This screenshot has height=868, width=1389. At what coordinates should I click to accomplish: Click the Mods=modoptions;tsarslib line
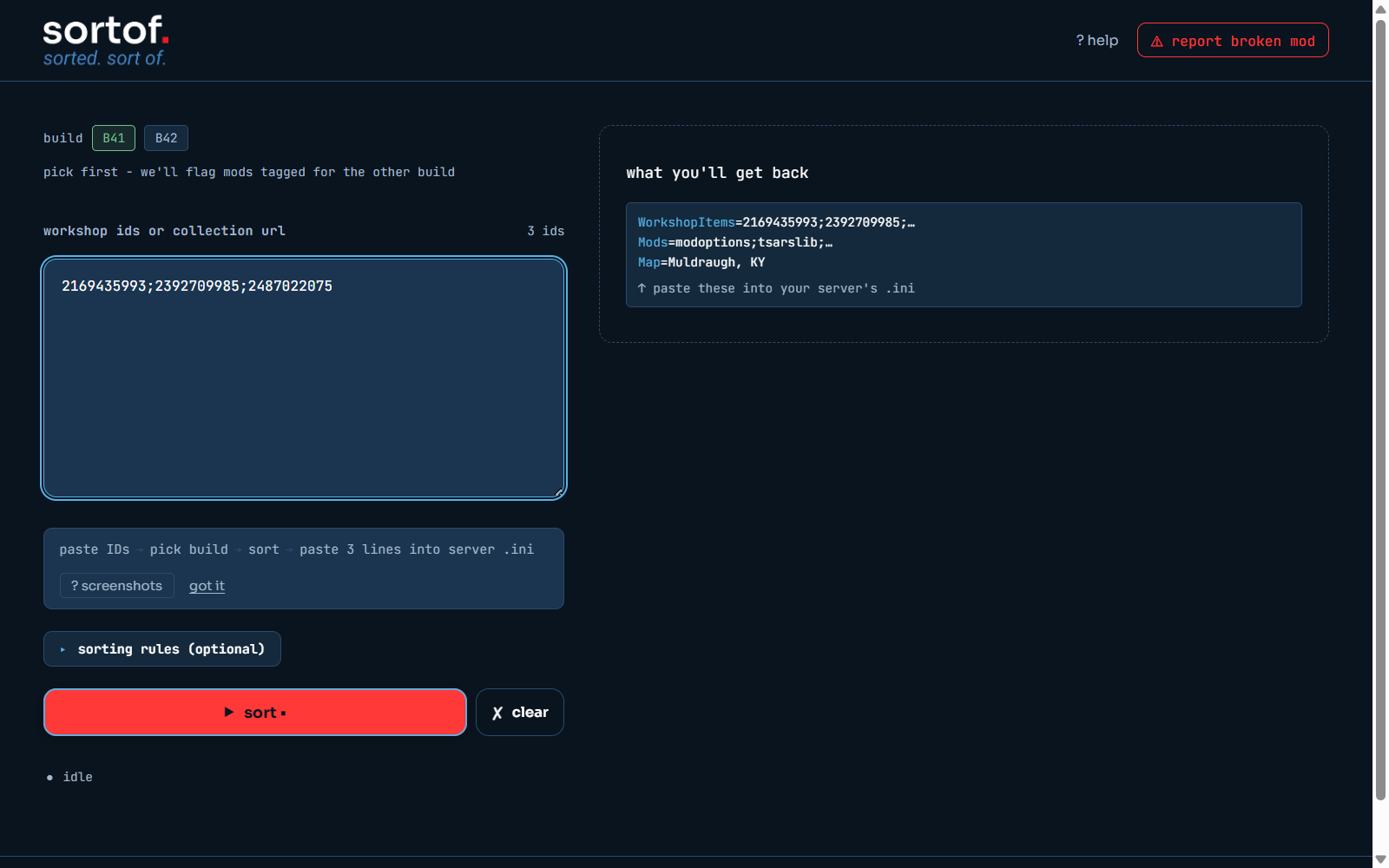(x=735, y=242)
